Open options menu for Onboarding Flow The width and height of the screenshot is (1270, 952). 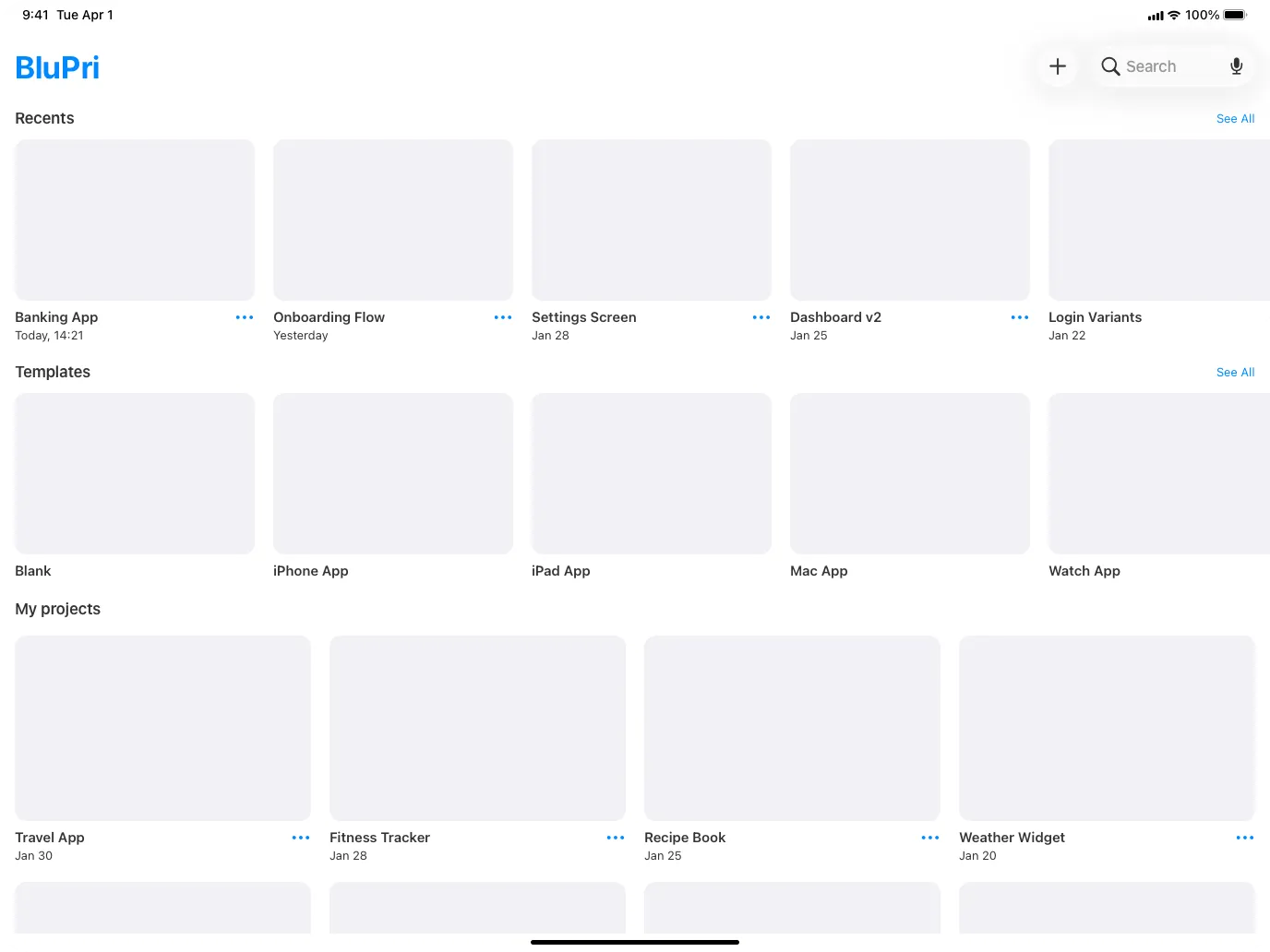coord(503,316)
